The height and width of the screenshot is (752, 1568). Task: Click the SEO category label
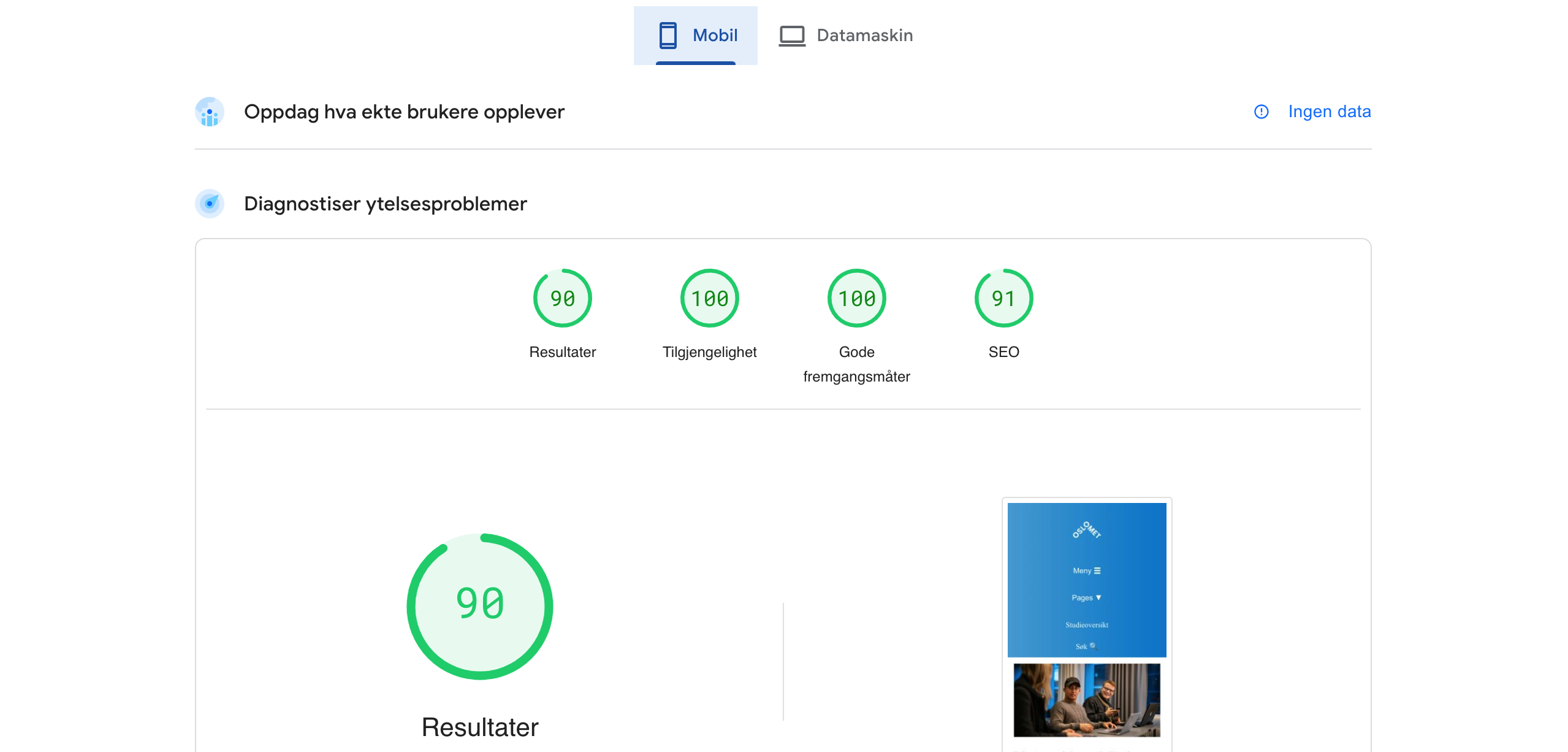point(1003,352)
